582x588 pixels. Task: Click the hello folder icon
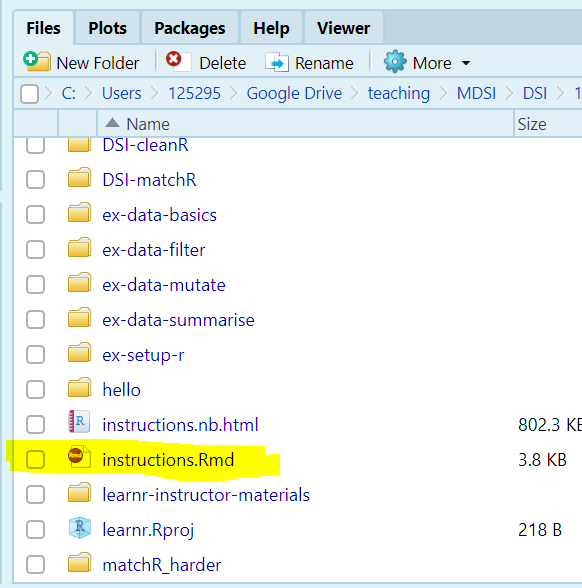tap(79, 387)
